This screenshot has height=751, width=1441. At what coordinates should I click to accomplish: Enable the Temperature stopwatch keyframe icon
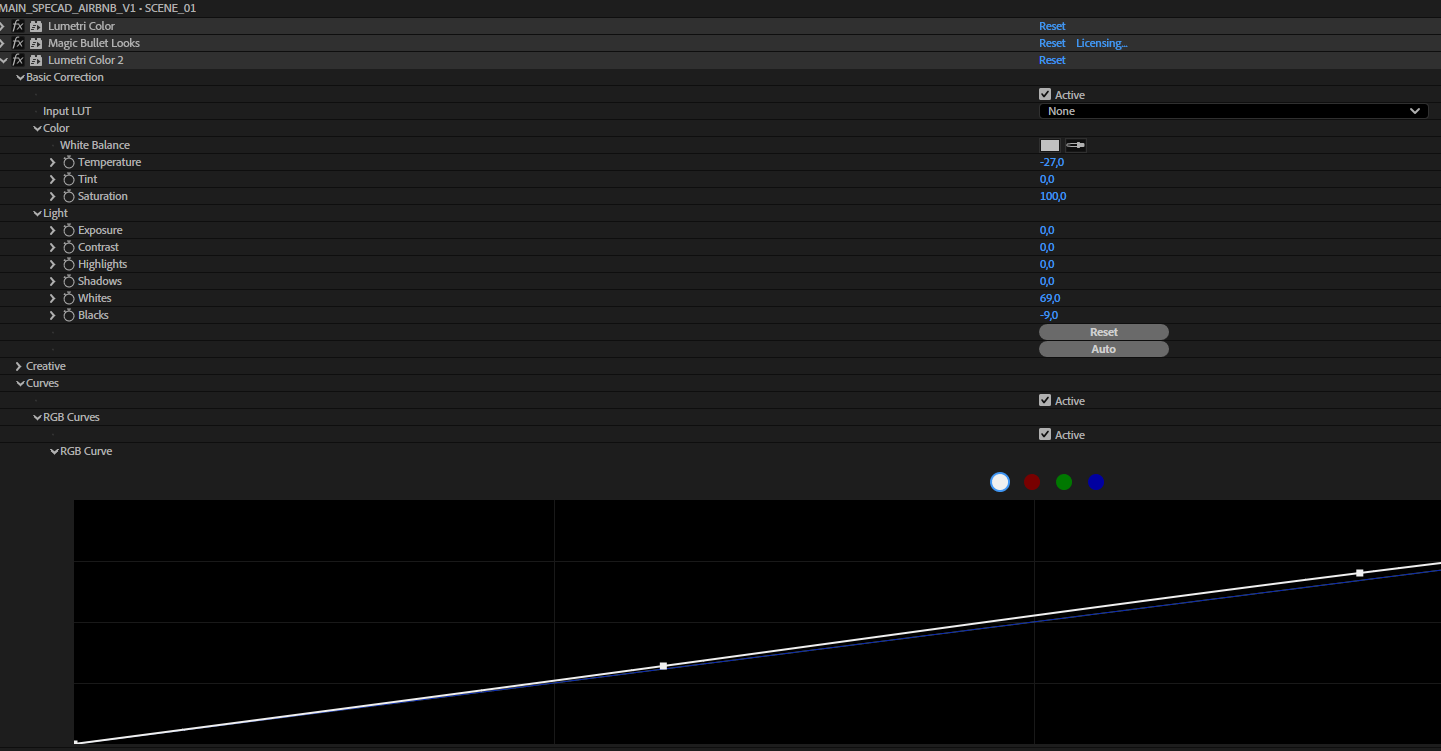coord(69,162)
